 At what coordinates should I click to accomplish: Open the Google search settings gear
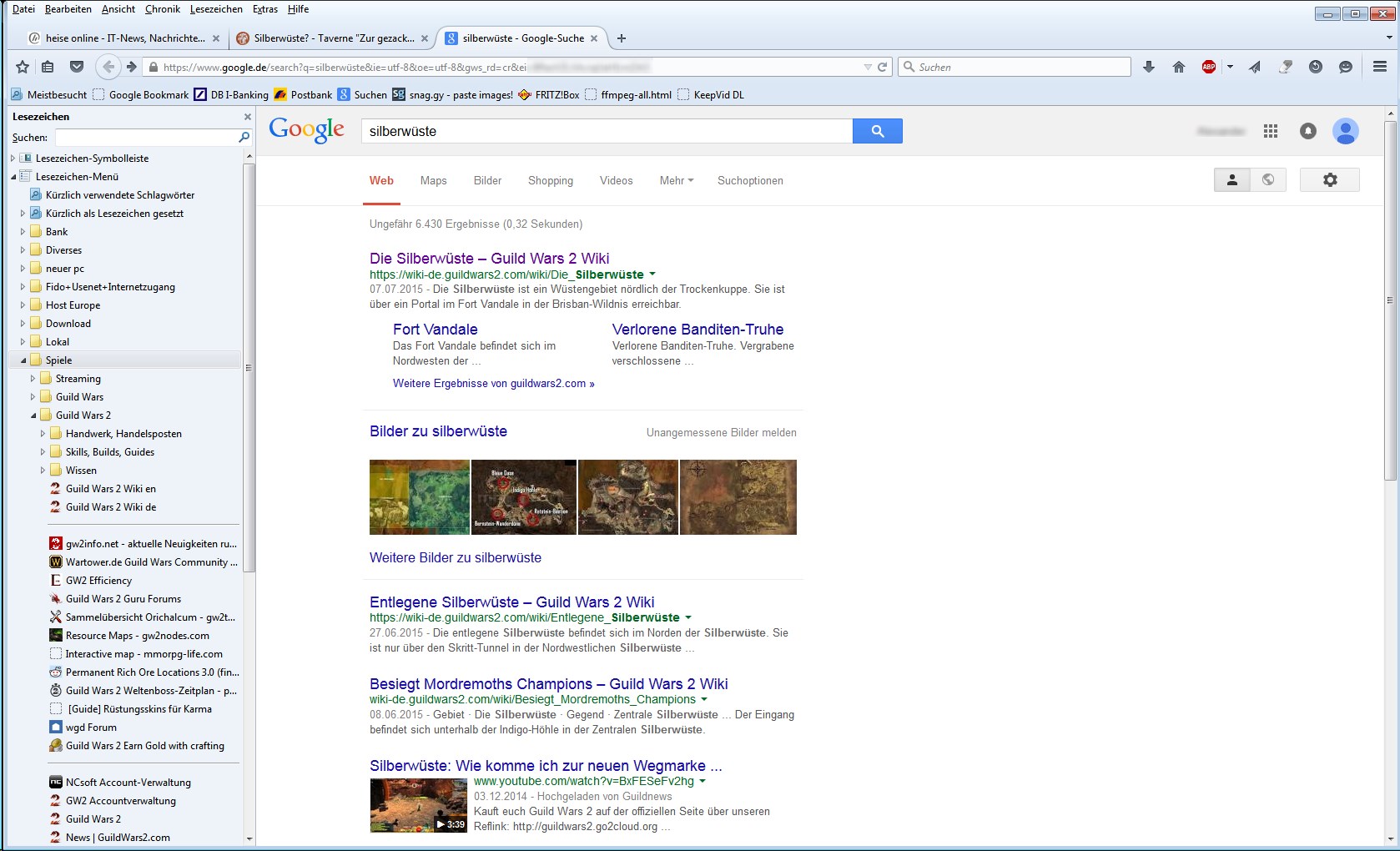pyautogui.click(x=1330, y=179)
